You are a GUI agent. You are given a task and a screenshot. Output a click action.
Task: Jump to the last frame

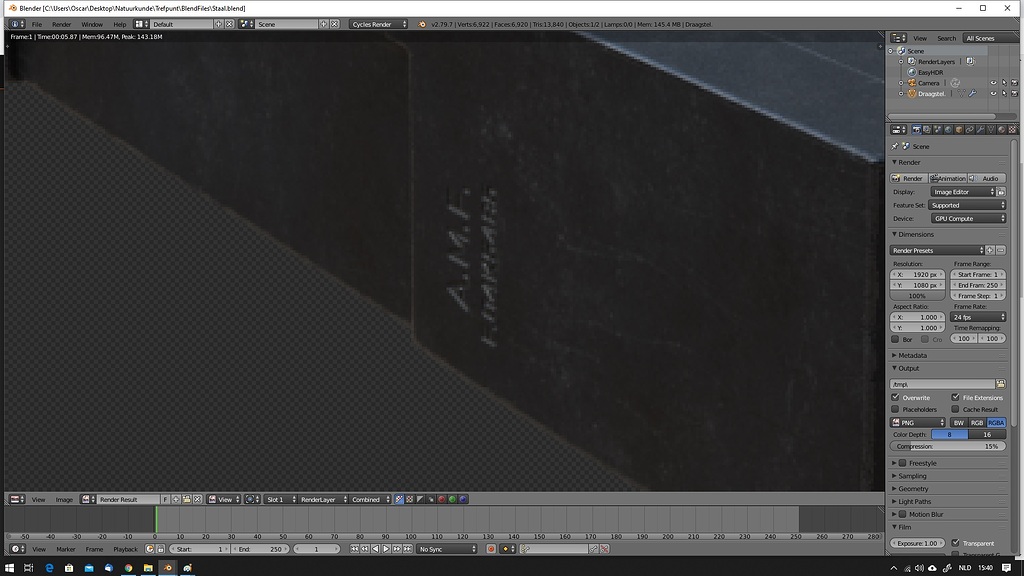(407, 549)
